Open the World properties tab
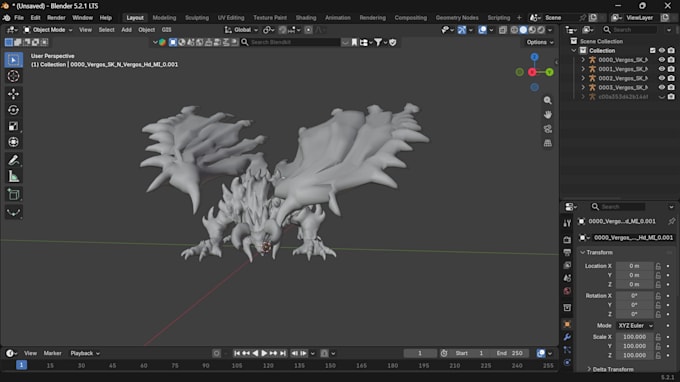The image size is (680, 382). pos(567,291)
